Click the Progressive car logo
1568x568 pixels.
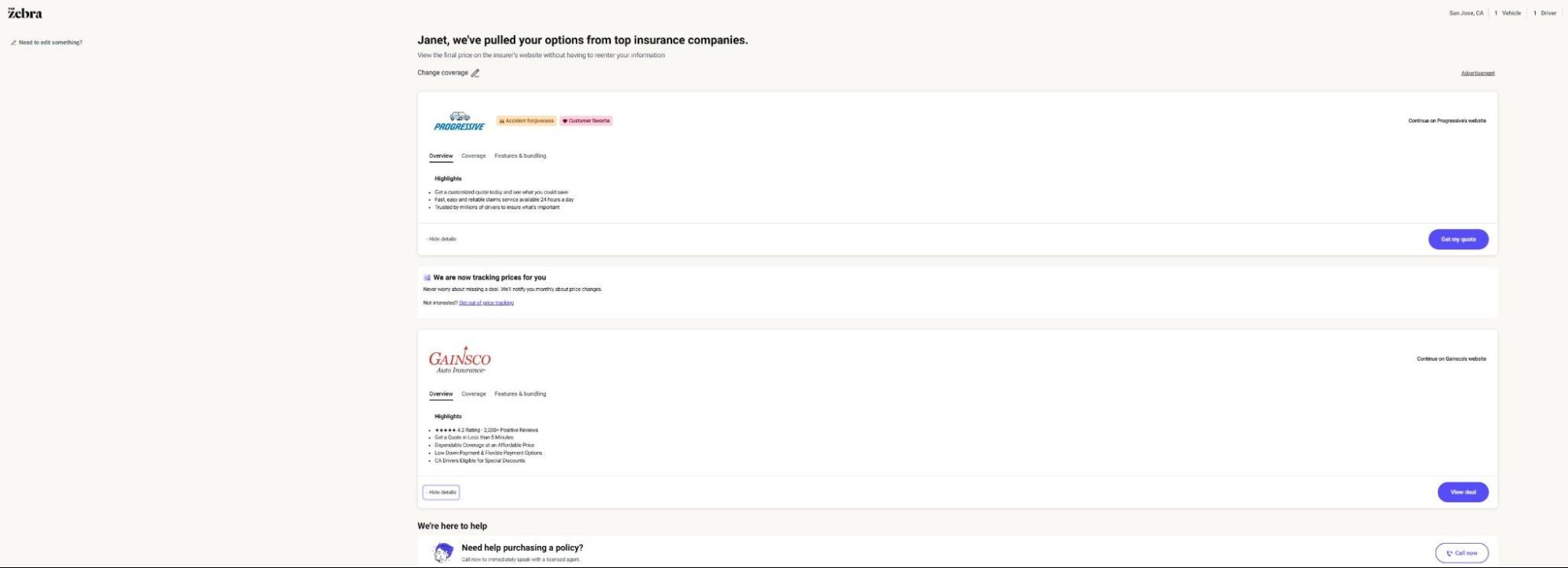tap(460, 121)
